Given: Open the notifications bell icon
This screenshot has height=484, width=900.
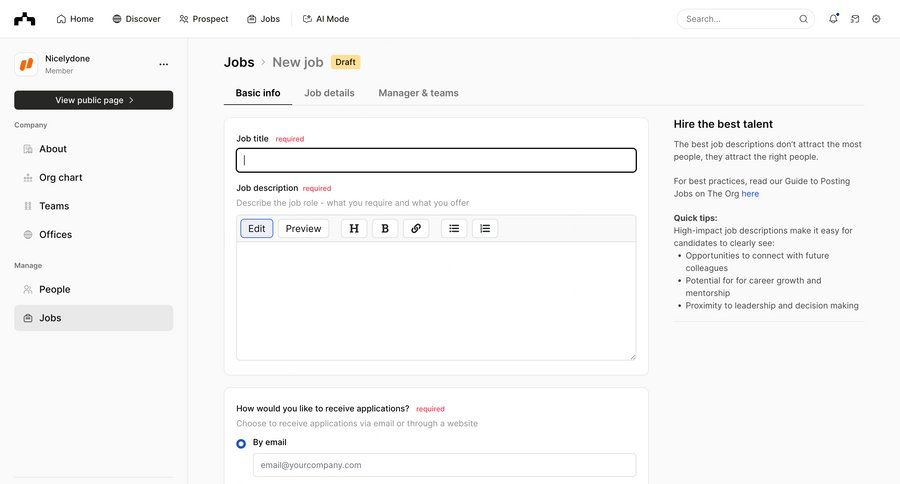Looking at the screenshot, I should click(833, 18).
